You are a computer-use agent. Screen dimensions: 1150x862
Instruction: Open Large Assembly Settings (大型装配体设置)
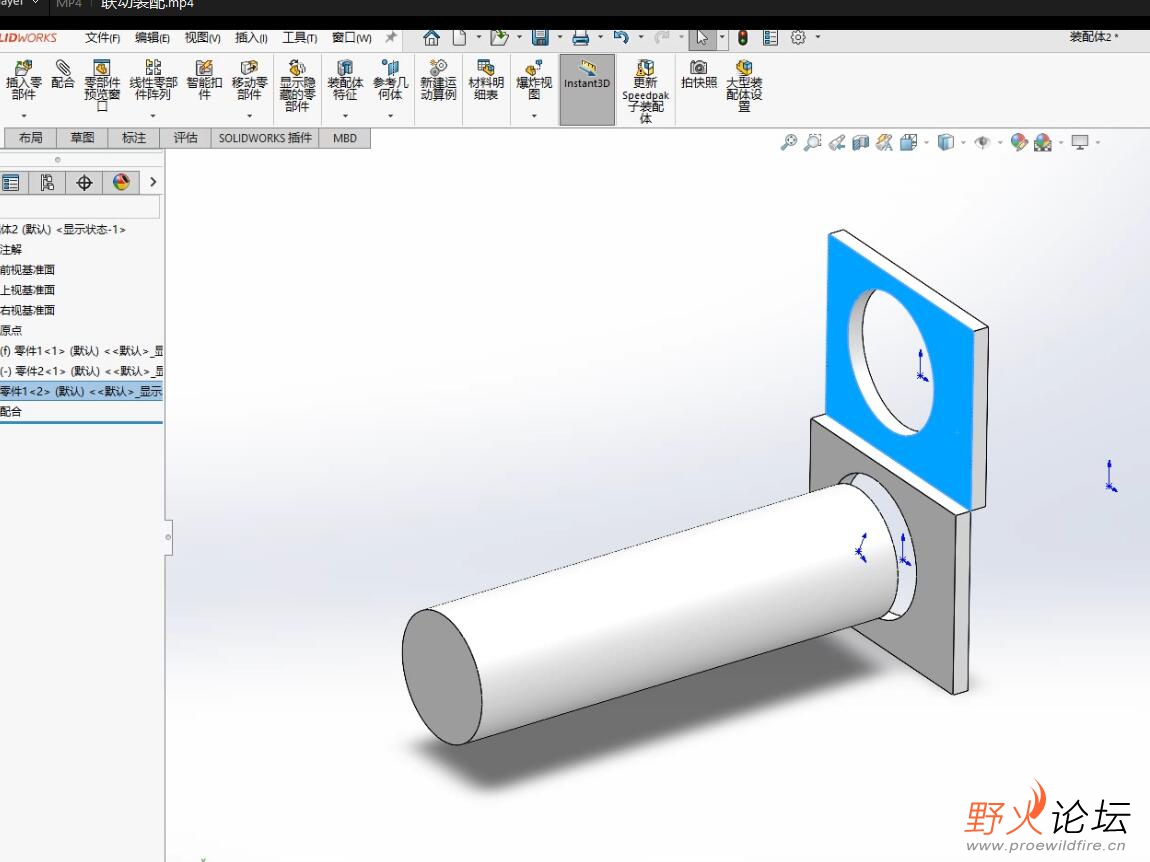[x=744, y=85]
